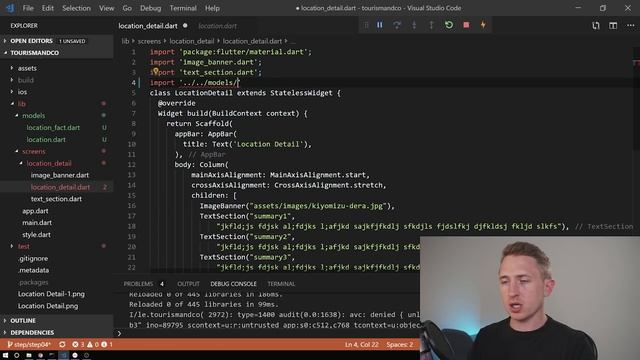Split the editor to the right
The width and height of the screenshot is (640, 360).
click(613, 26)
